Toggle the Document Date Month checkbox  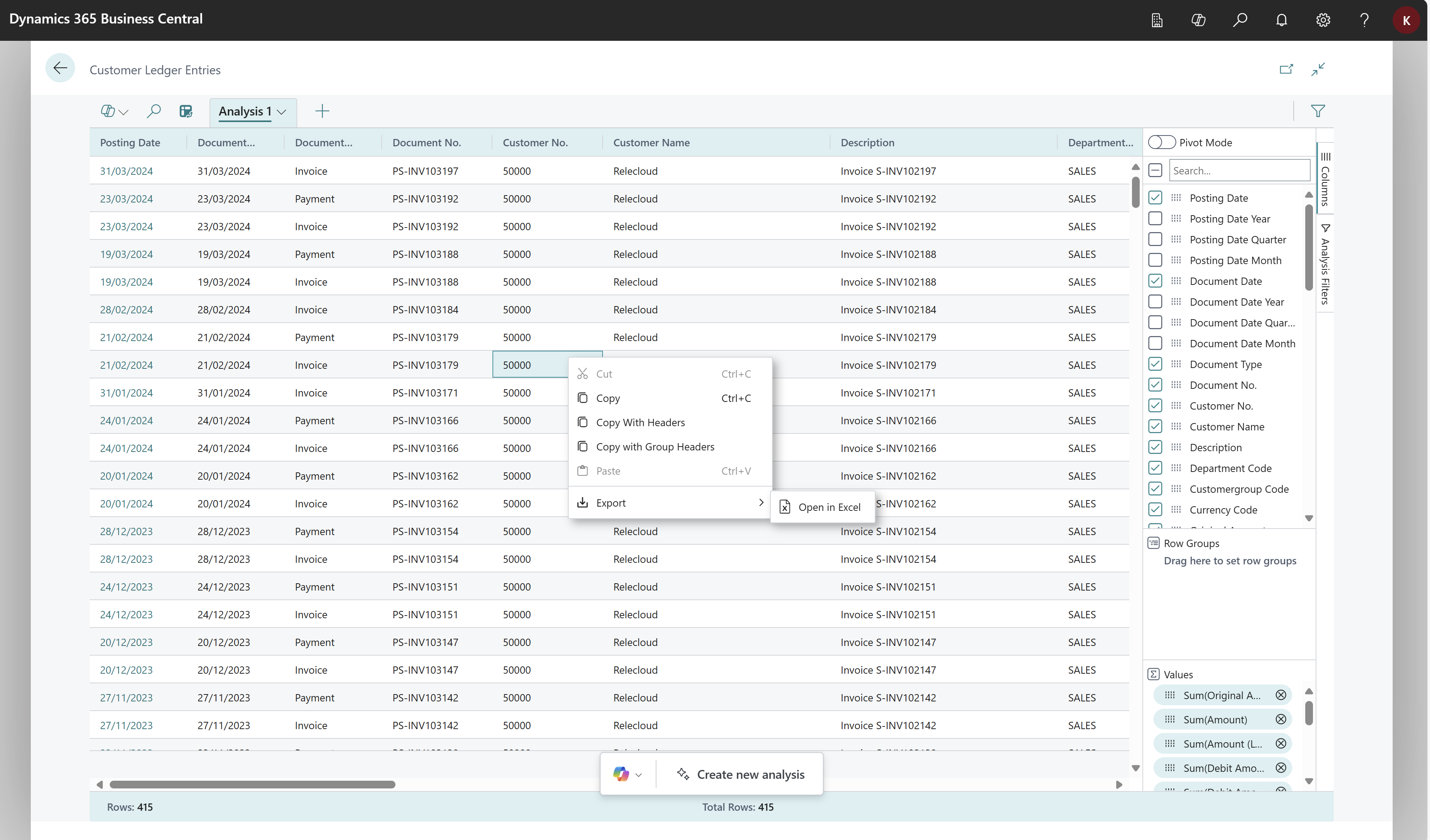[1155, 343]
